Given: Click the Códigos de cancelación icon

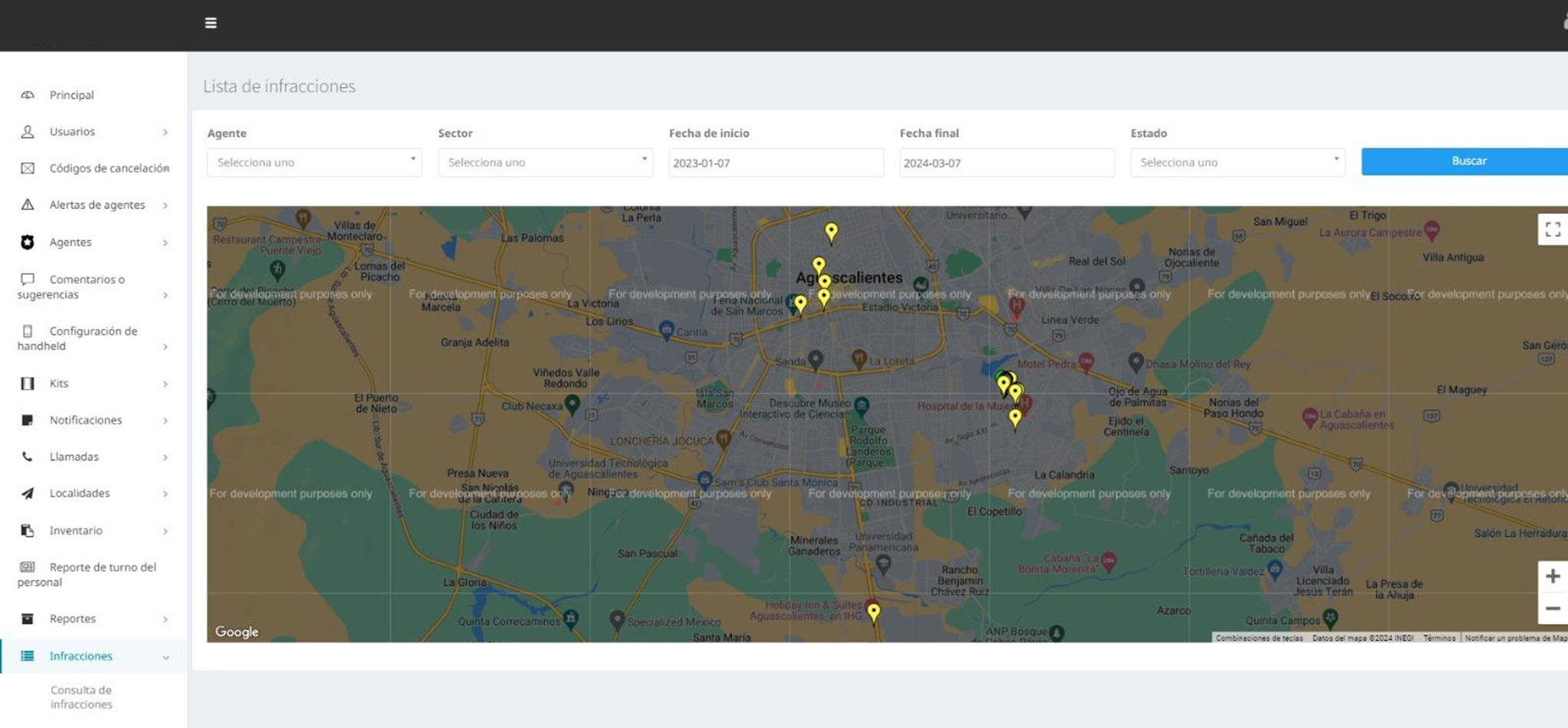Looking at the screenshot, I should (x=28, y=168).
